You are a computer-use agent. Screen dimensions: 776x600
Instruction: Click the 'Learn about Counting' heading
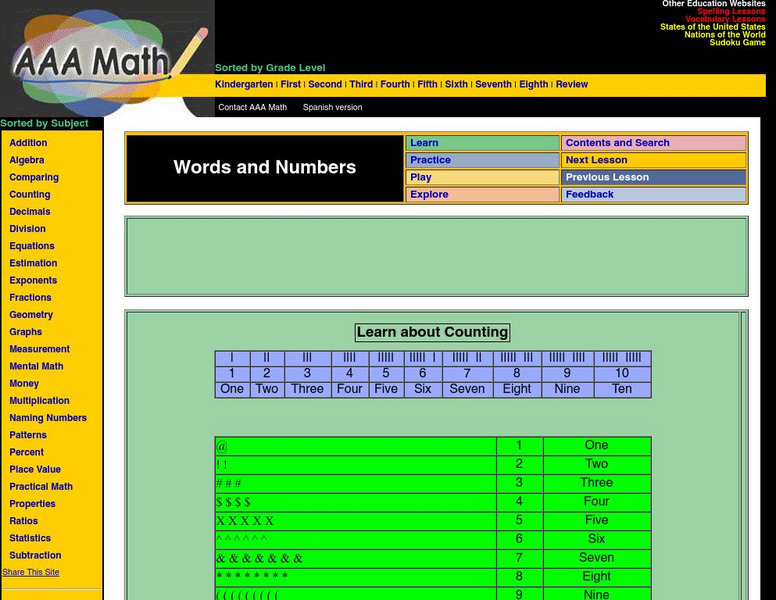point(433,332)
